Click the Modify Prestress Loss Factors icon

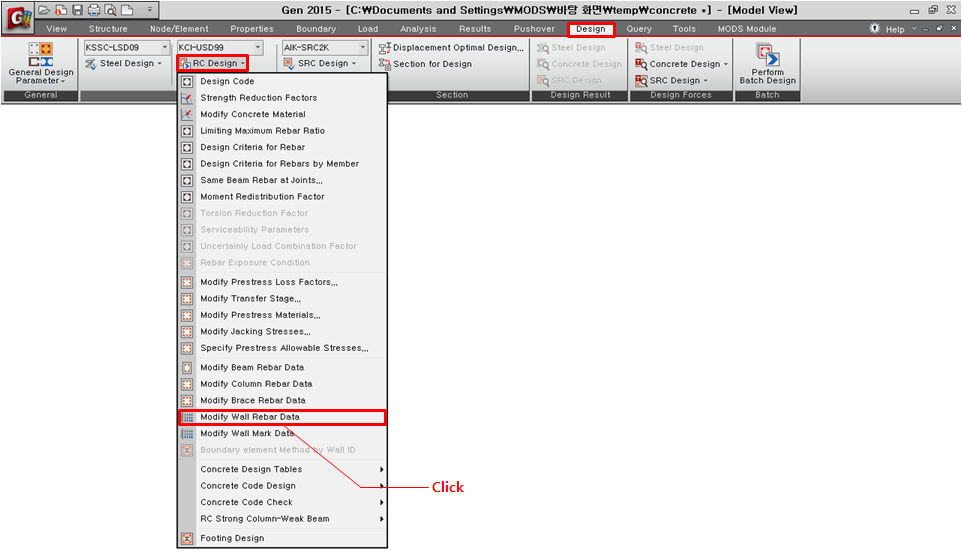(x=187, y=282)
